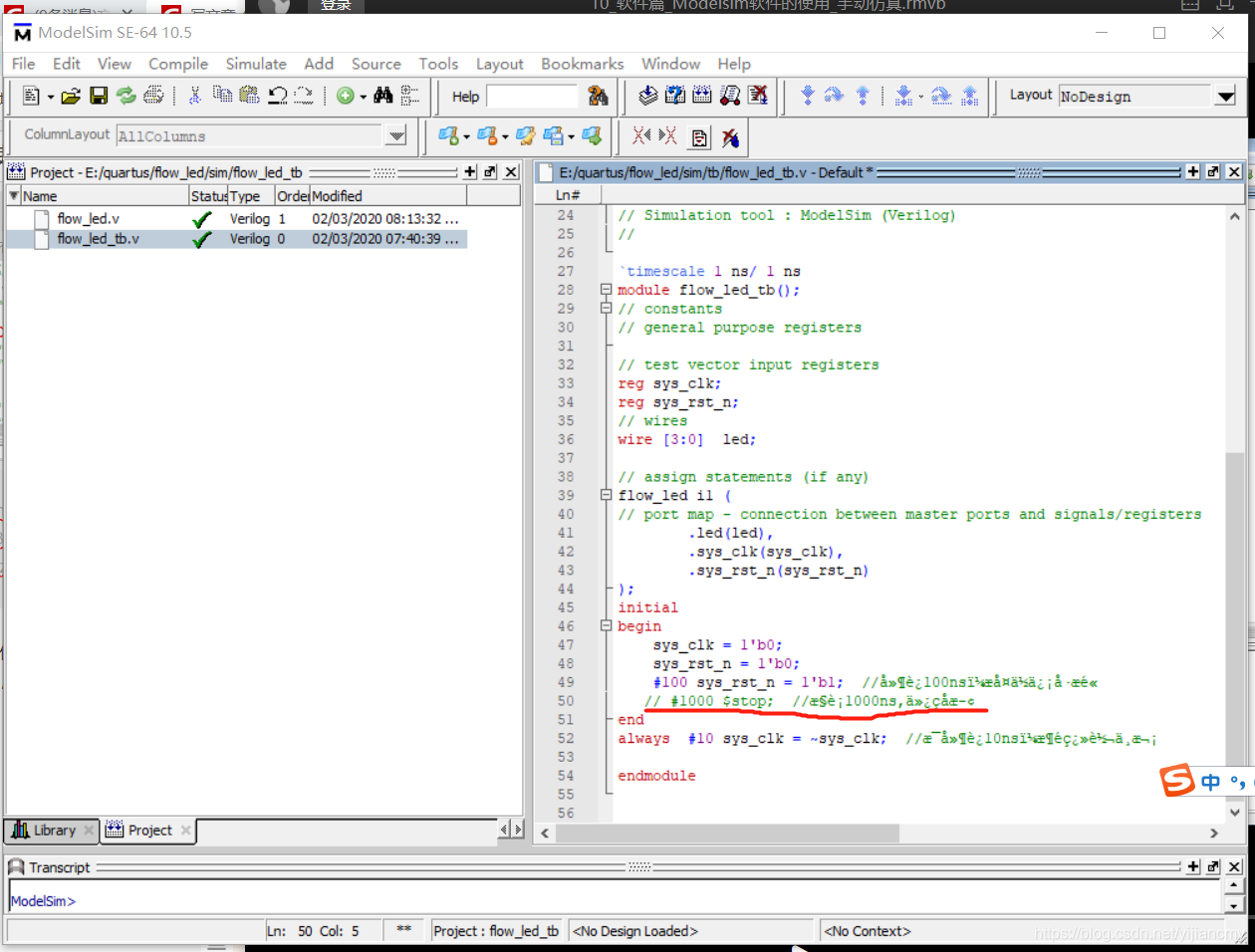Click the Open folder icon
Image resolution: width=1255 pixels, height=952 pixels.
click(71, 96)
